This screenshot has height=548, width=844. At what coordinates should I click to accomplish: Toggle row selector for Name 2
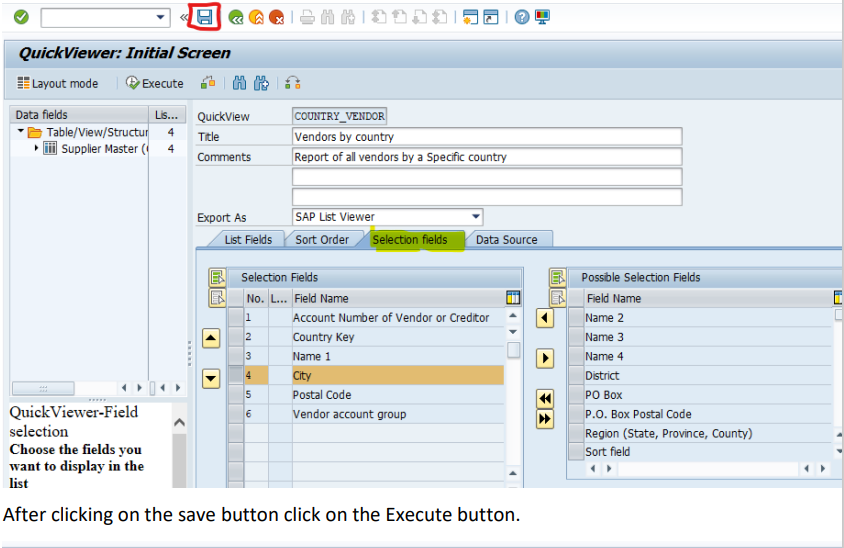(576, 318)
